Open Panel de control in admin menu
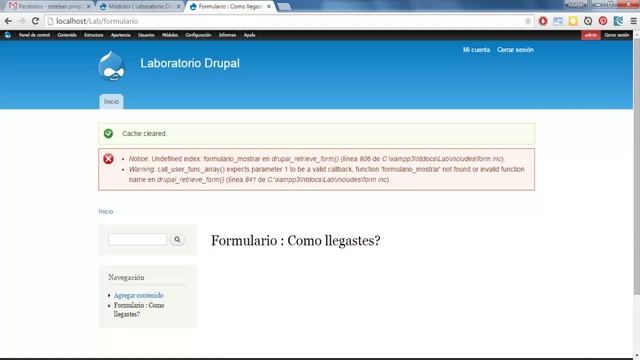This screenshot has height=360, width=640. pyautogui.click(x=34, y=35)
